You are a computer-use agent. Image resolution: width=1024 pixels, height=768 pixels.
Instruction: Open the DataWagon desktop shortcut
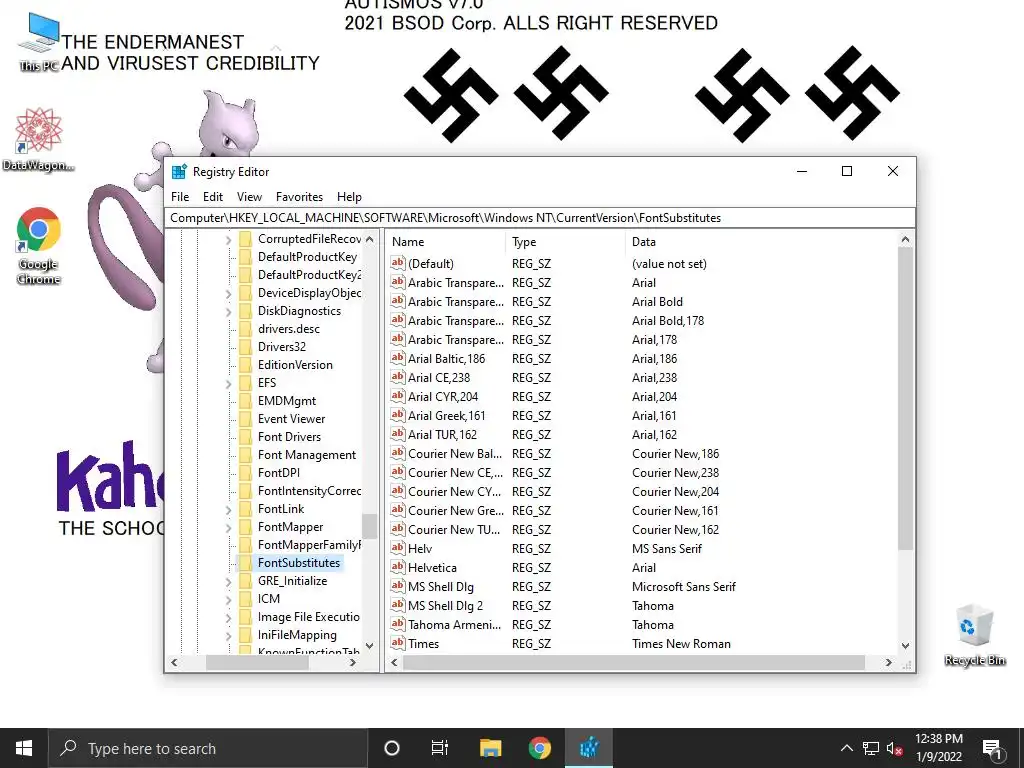click(38, 139)
